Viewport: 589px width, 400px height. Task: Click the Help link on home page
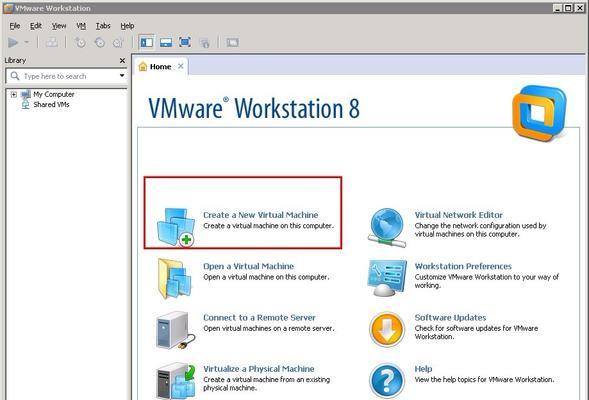pos(423,369)
